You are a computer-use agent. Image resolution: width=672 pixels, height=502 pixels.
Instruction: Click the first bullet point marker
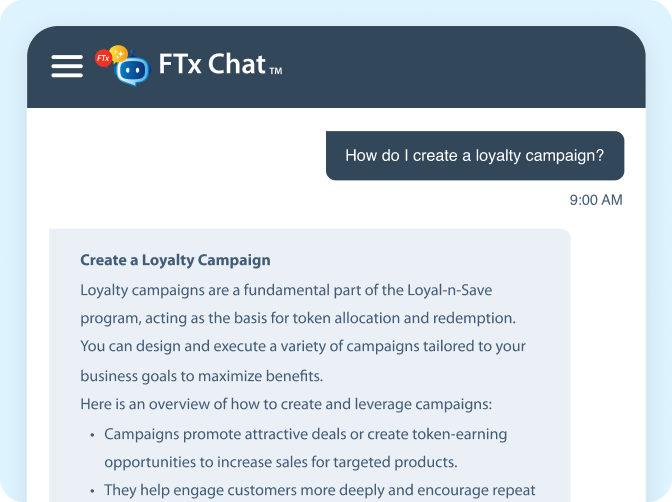(92, 435)
